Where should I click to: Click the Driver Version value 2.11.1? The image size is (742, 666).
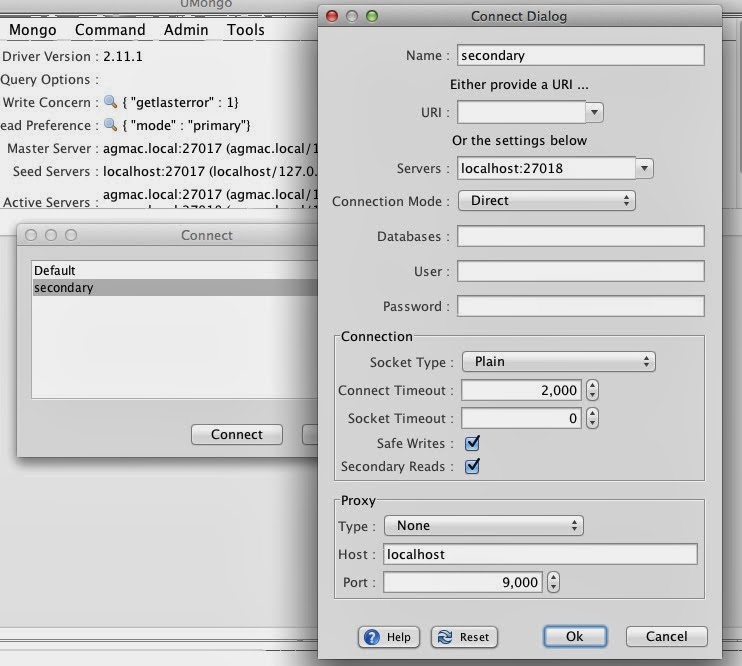pos(123,56)
